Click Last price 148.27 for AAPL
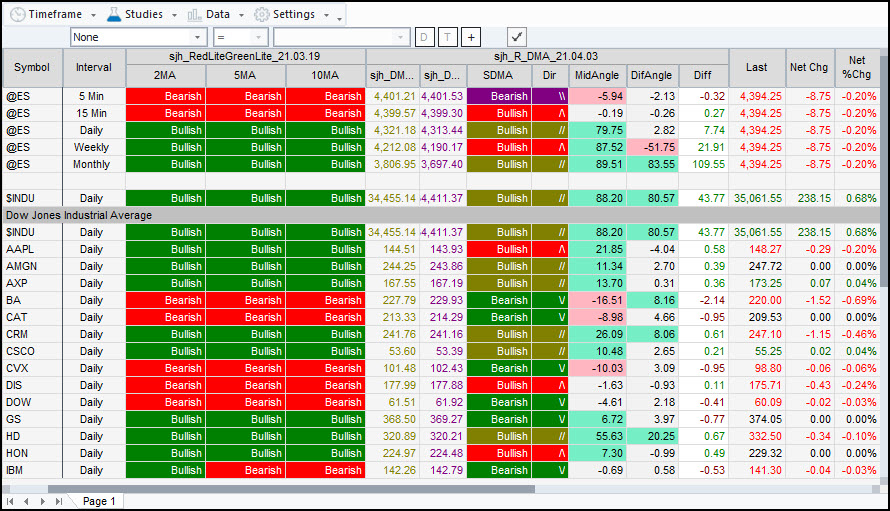 [x=757, y=249]
